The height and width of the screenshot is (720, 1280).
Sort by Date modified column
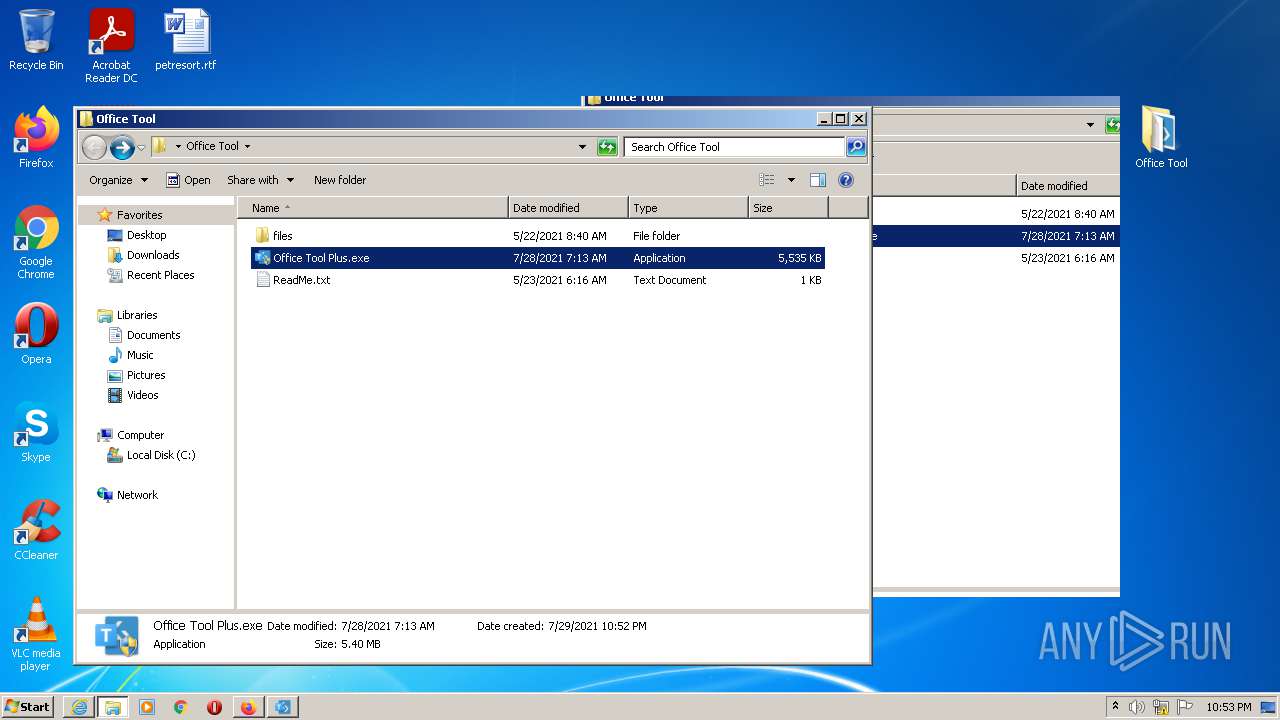pos(568,208)
